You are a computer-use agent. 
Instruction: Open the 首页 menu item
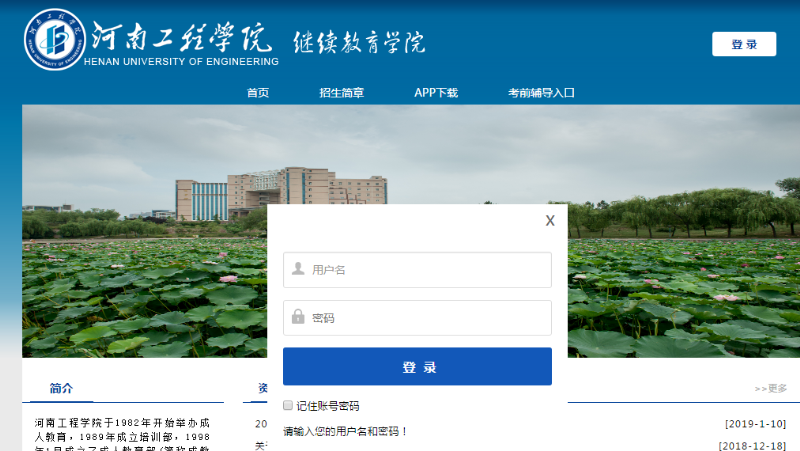258,92
